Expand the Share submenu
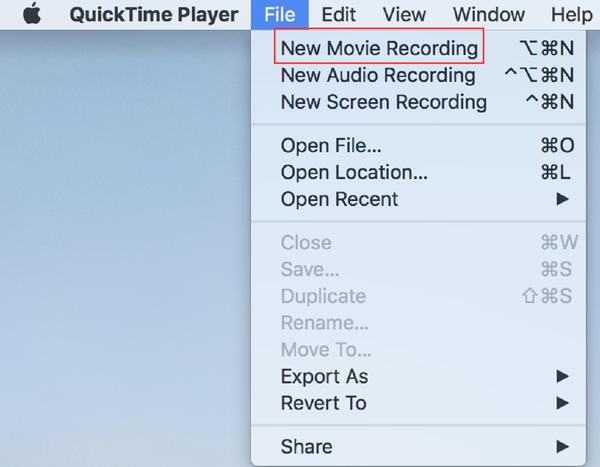600x467 pixels. (x=419, y=446)
